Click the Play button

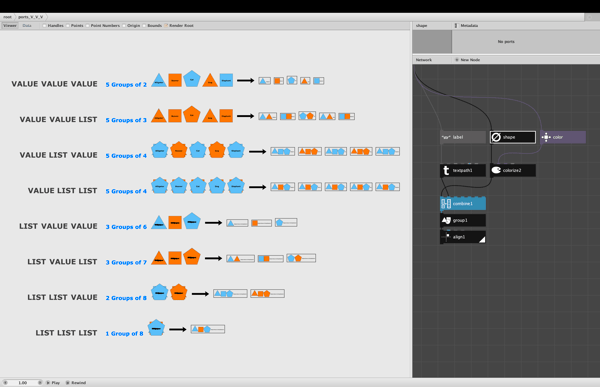tap(53, 382)
